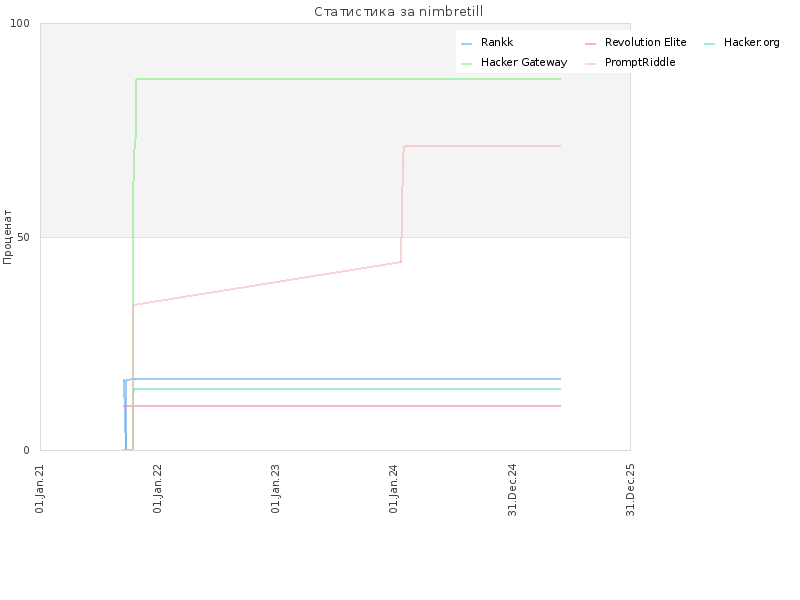Viewport: 800px width, 600px height.
Task: Select the 01.Jan.23 x-axis date label
Action: (x=275, y=488)
